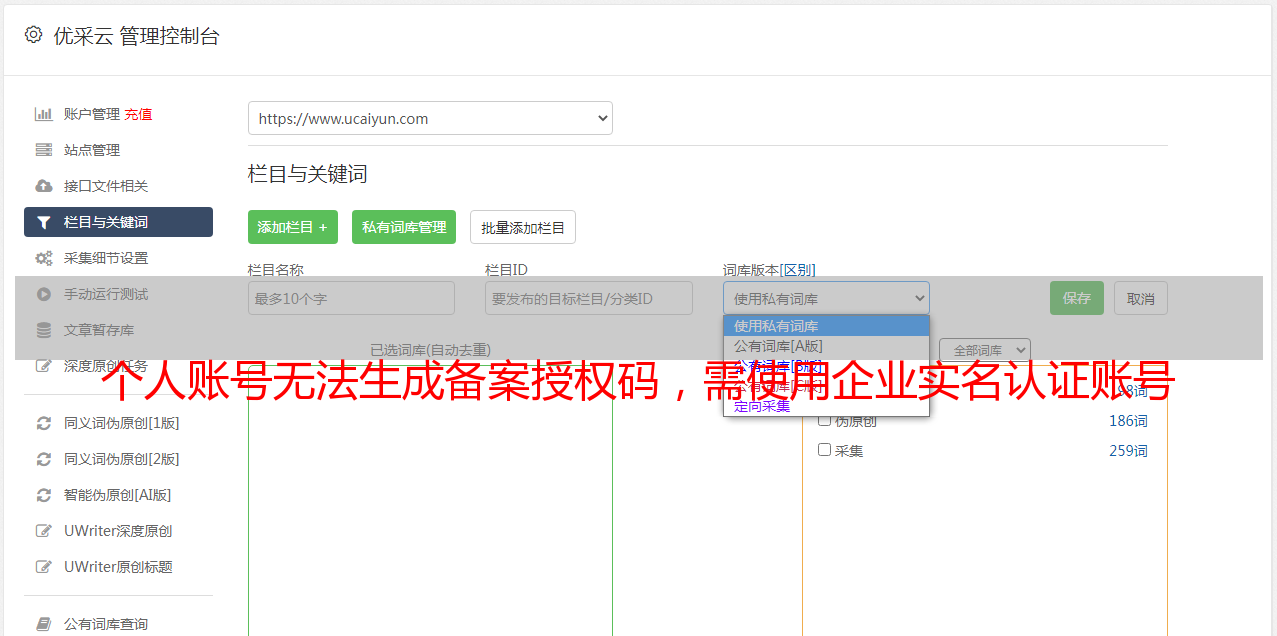
Task: Open the UWriter原创标题 sidebar item
Action: tap(118, 567)
